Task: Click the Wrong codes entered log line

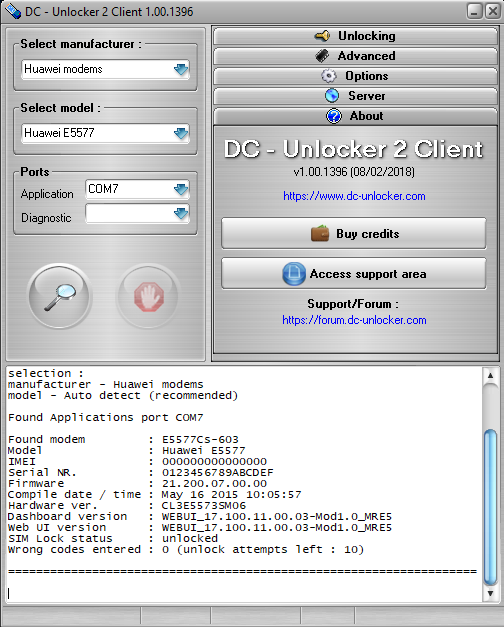Action: pyautogui.click(x=186, y=549)
